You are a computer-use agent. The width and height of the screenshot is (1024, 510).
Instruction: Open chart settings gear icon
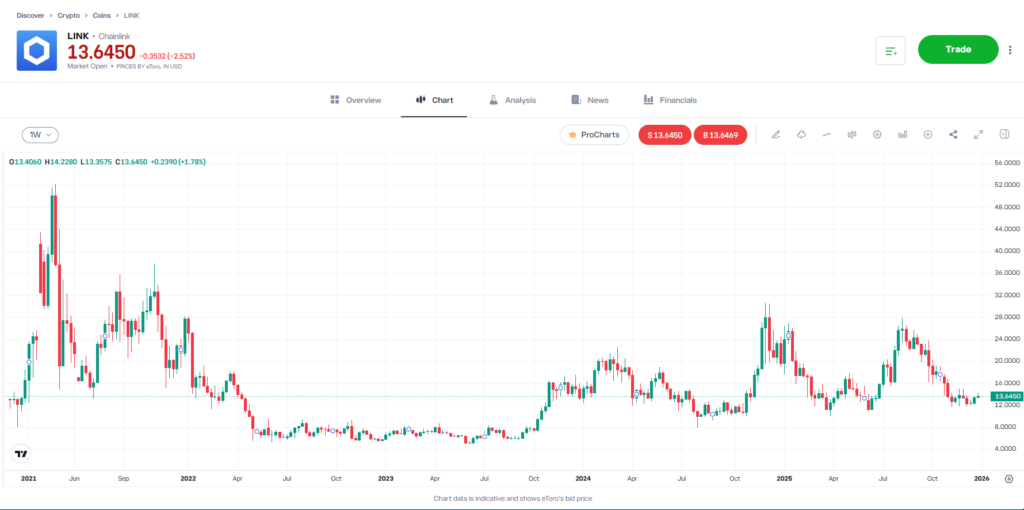pos(877,135)
